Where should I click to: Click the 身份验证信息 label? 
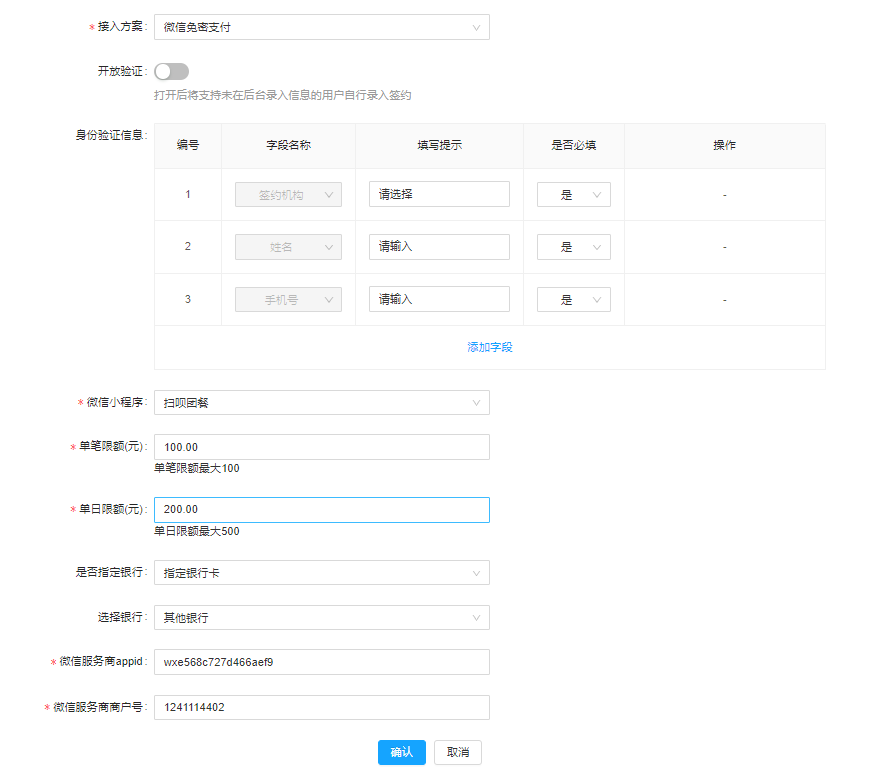pyautogui.click(x=111, y=135)
